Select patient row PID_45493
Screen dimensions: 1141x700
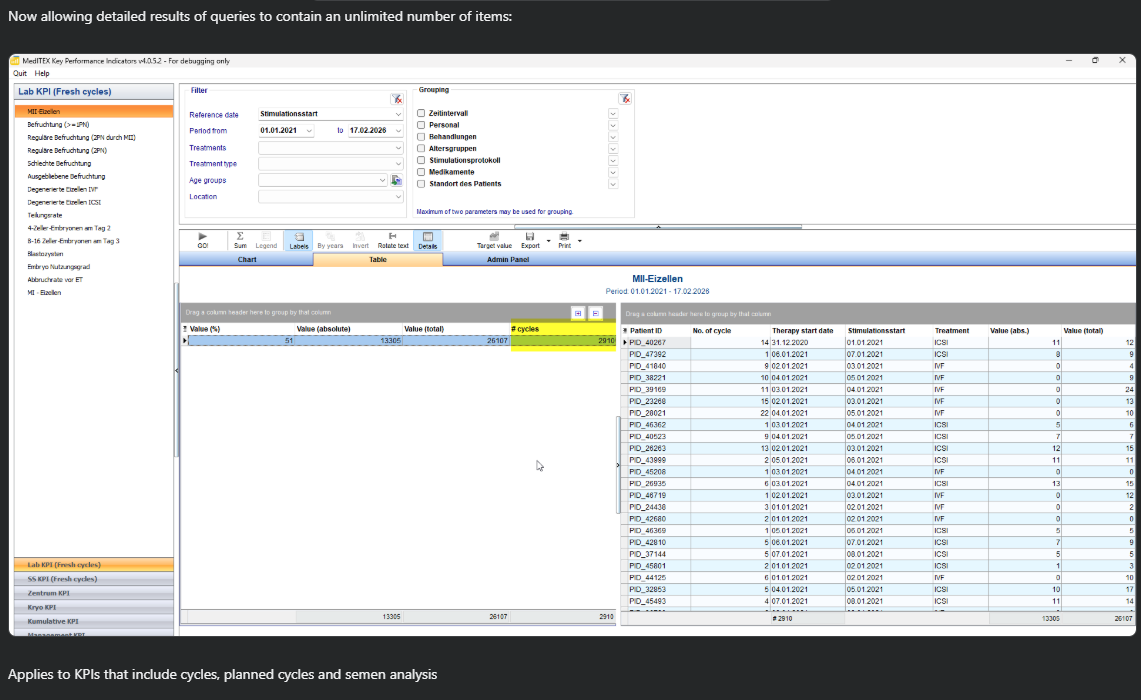click(880, 601)
